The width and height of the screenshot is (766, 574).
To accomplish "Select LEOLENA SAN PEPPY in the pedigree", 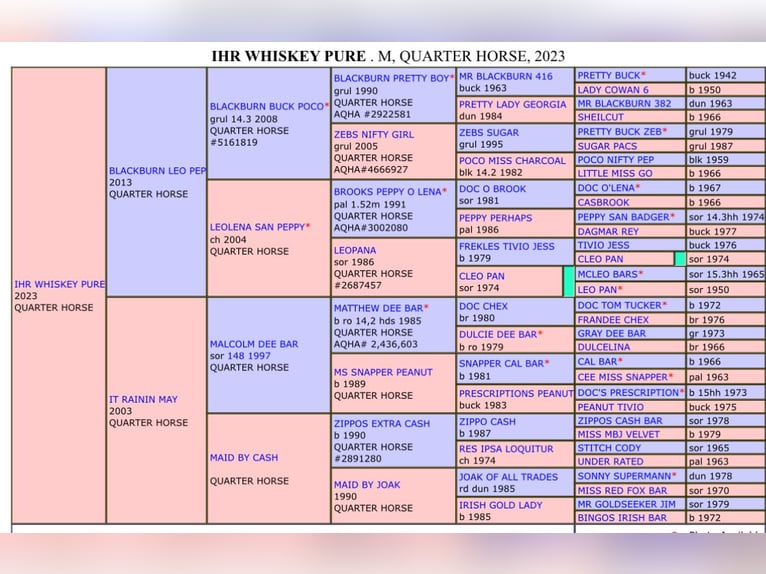I will [259, 228].
